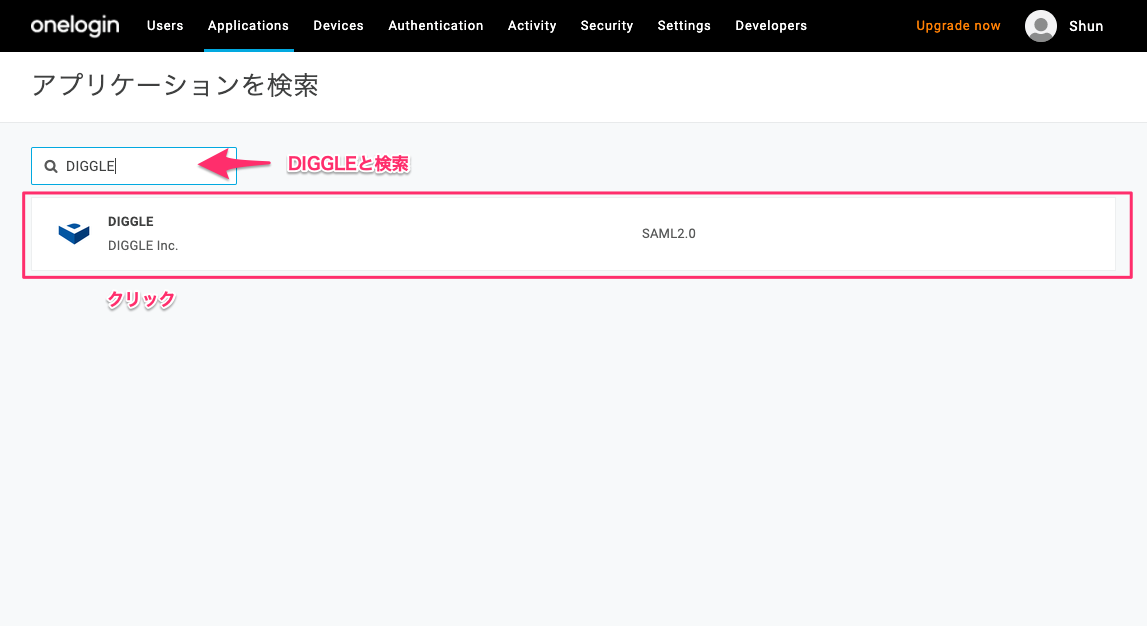Open the Devices menu

pyautogui.click(x=338, y=26)
